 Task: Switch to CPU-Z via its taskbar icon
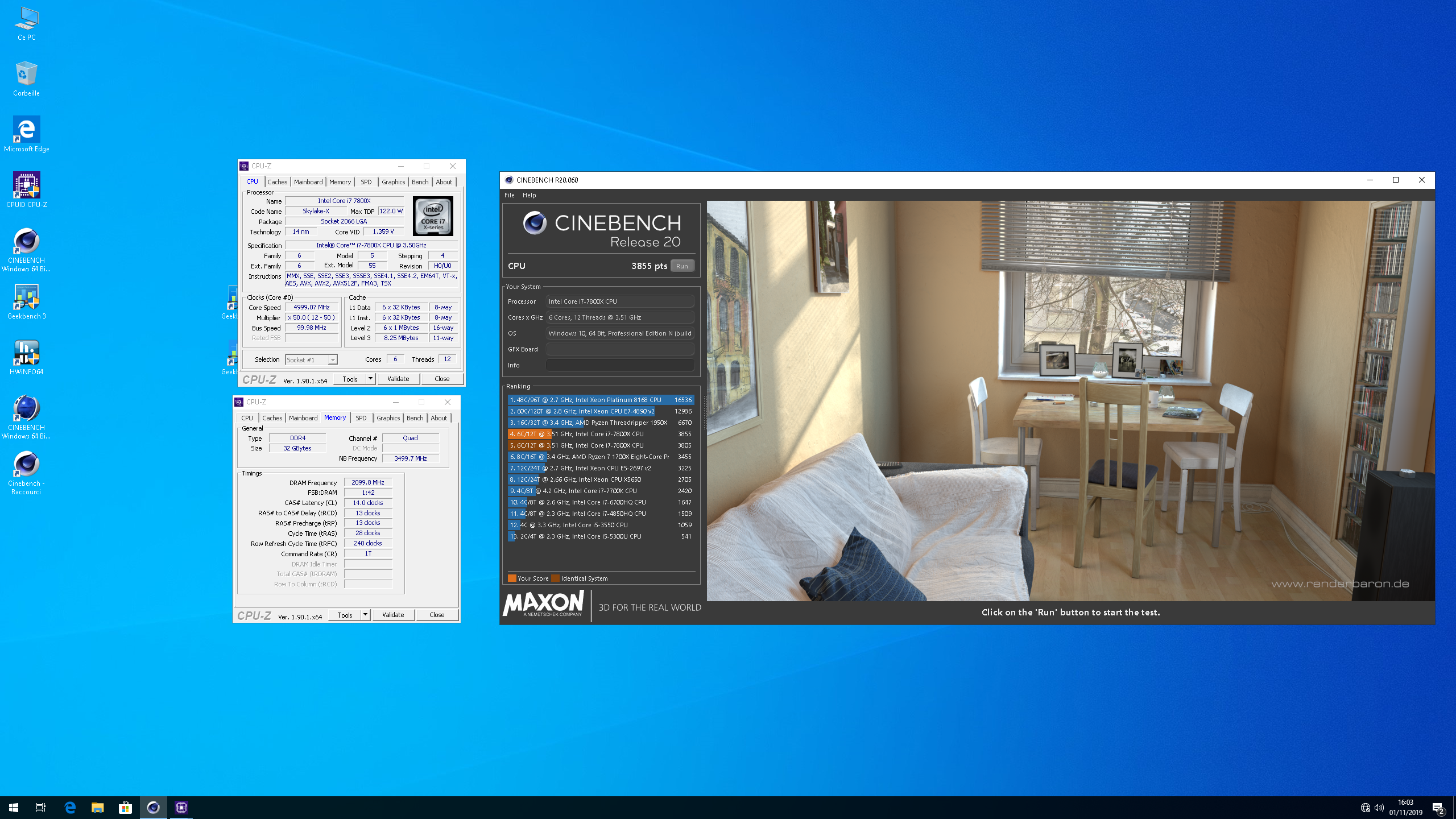pos(181,807)
